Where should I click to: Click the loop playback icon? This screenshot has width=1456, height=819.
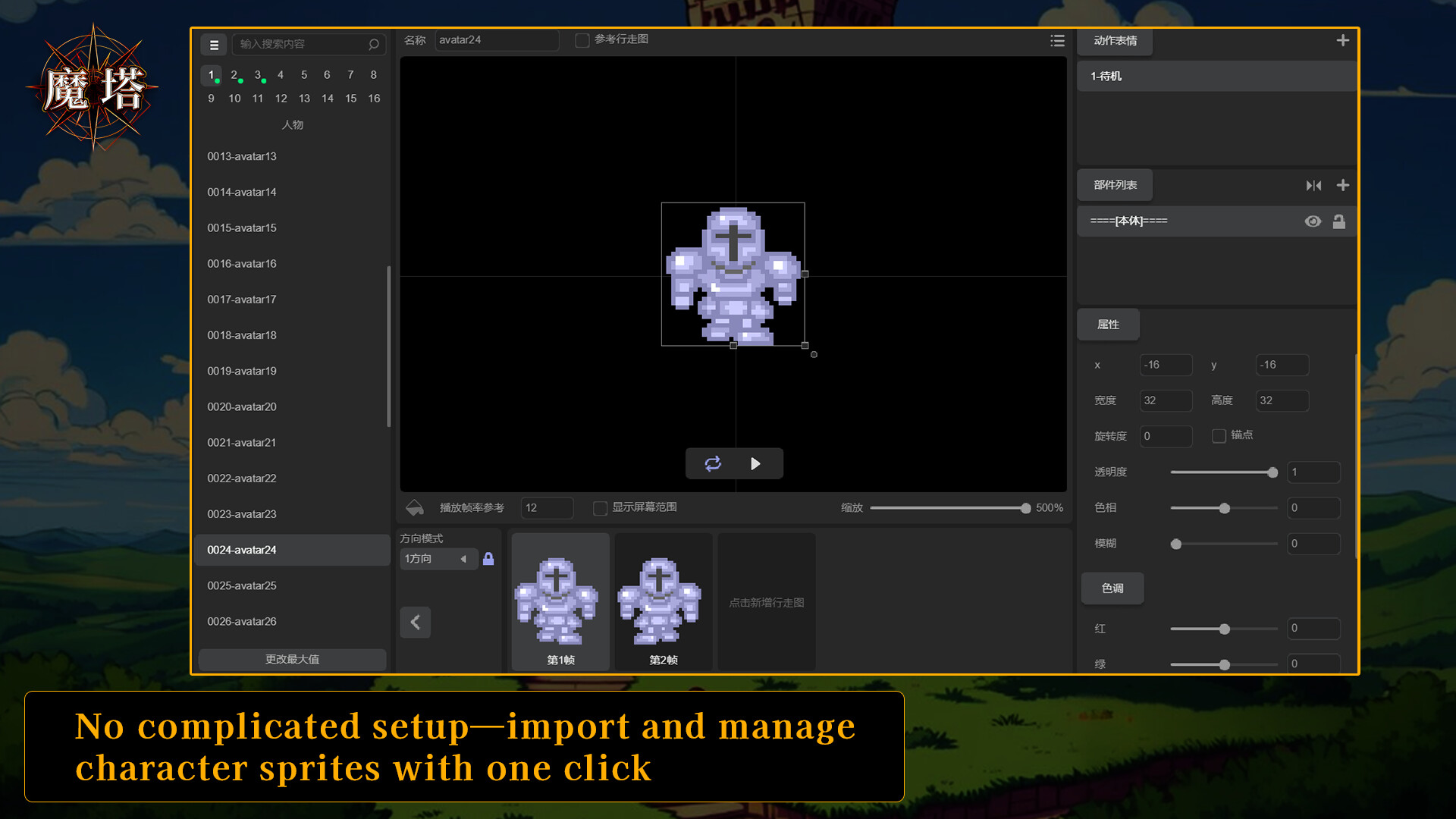(713, 463)
